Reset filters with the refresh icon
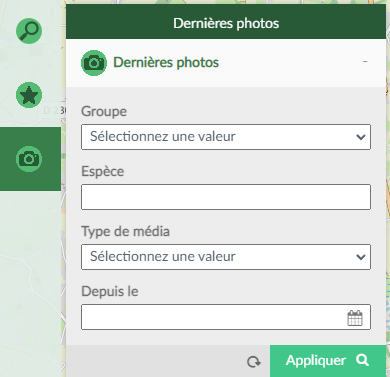390x377 pixels. [x=254, y=362]
